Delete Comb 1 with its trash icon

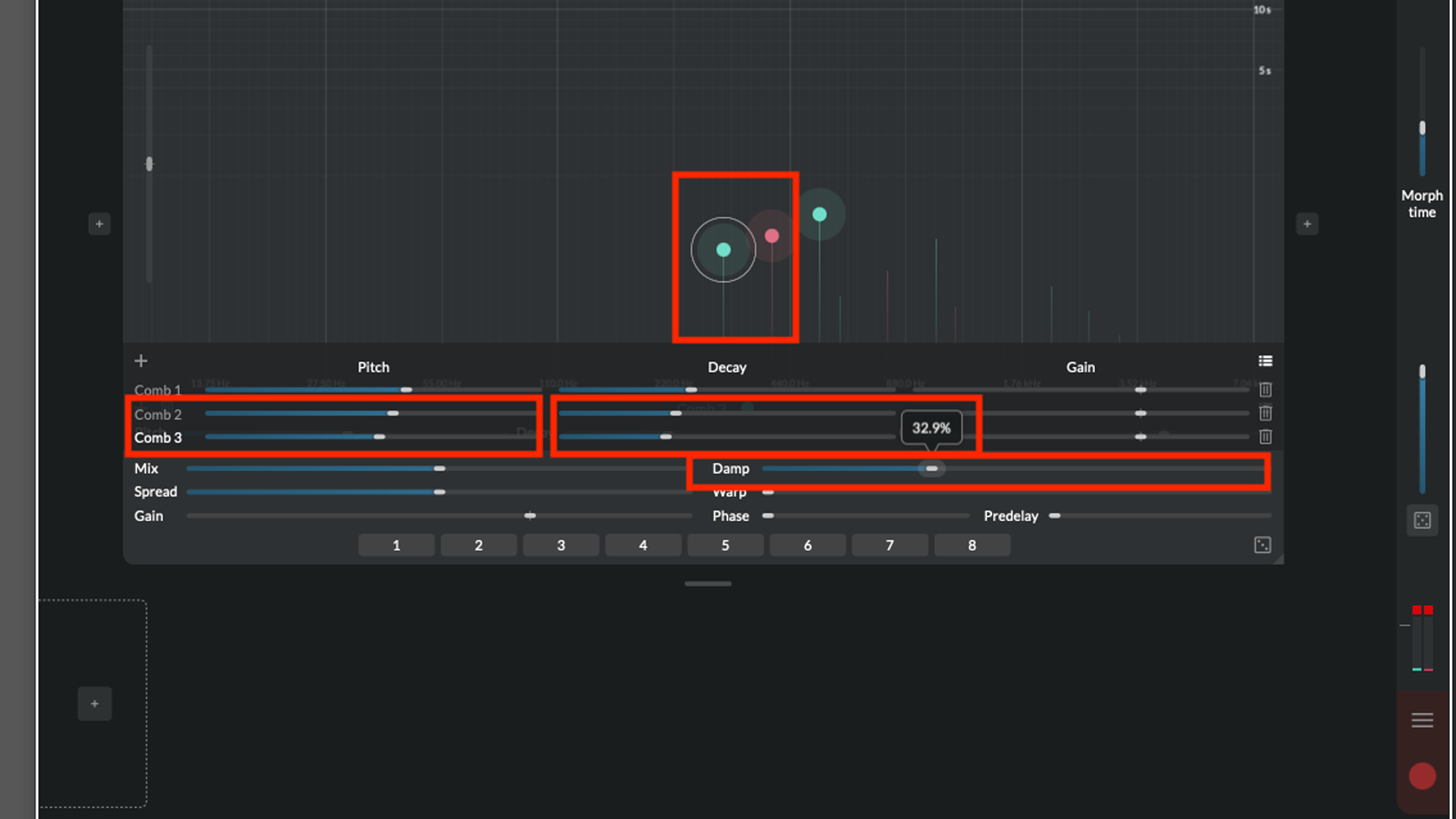coord(1265,390)
